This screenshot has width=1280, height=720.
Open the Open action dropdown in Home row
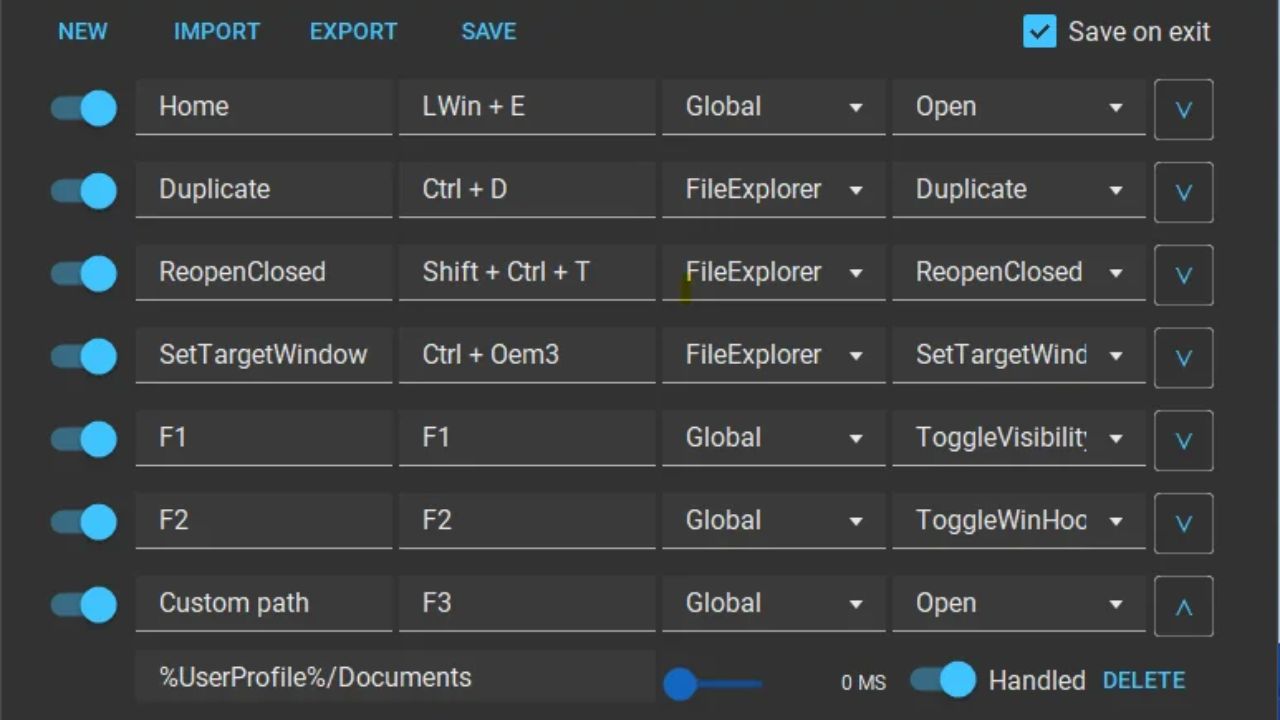tap(1019, 107)
